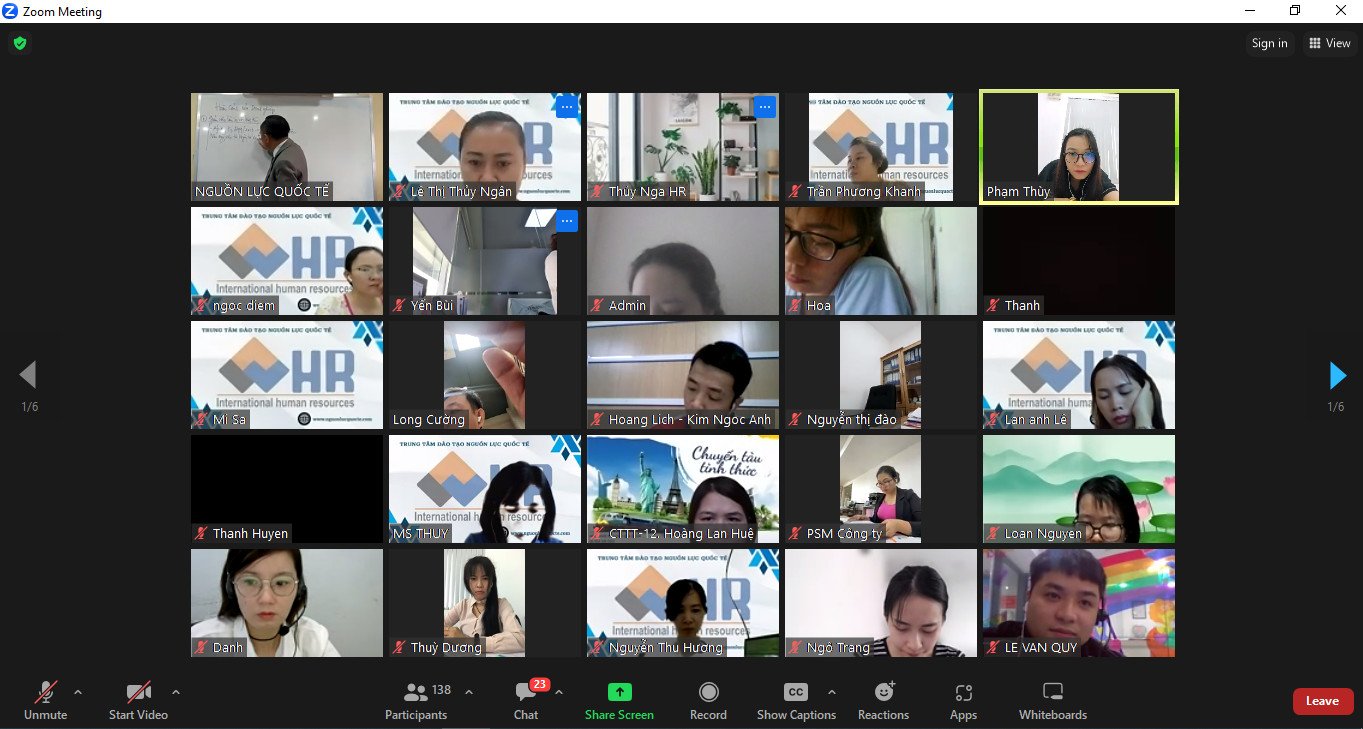Image resolution: width=1363 pixels, height=729 pixels.
Task: Click the green encryption shield icon
Action: coord(19,43)
